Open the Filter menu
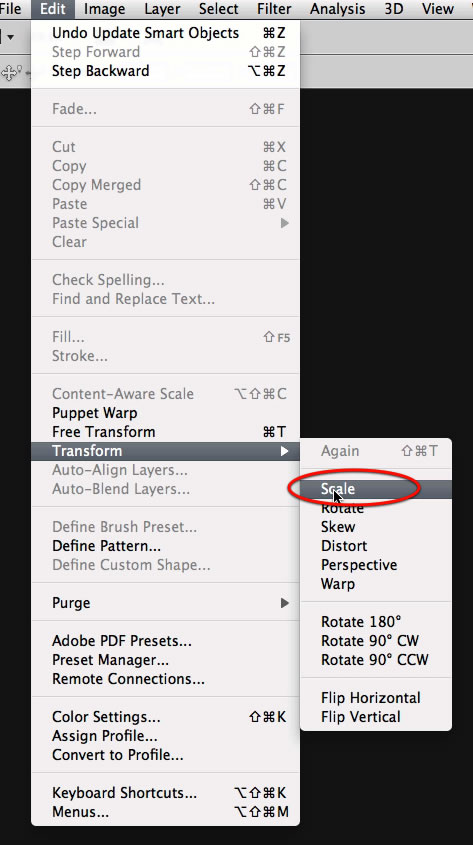The image size is (473, 845). pyautogui.click(x=274, y=9)
